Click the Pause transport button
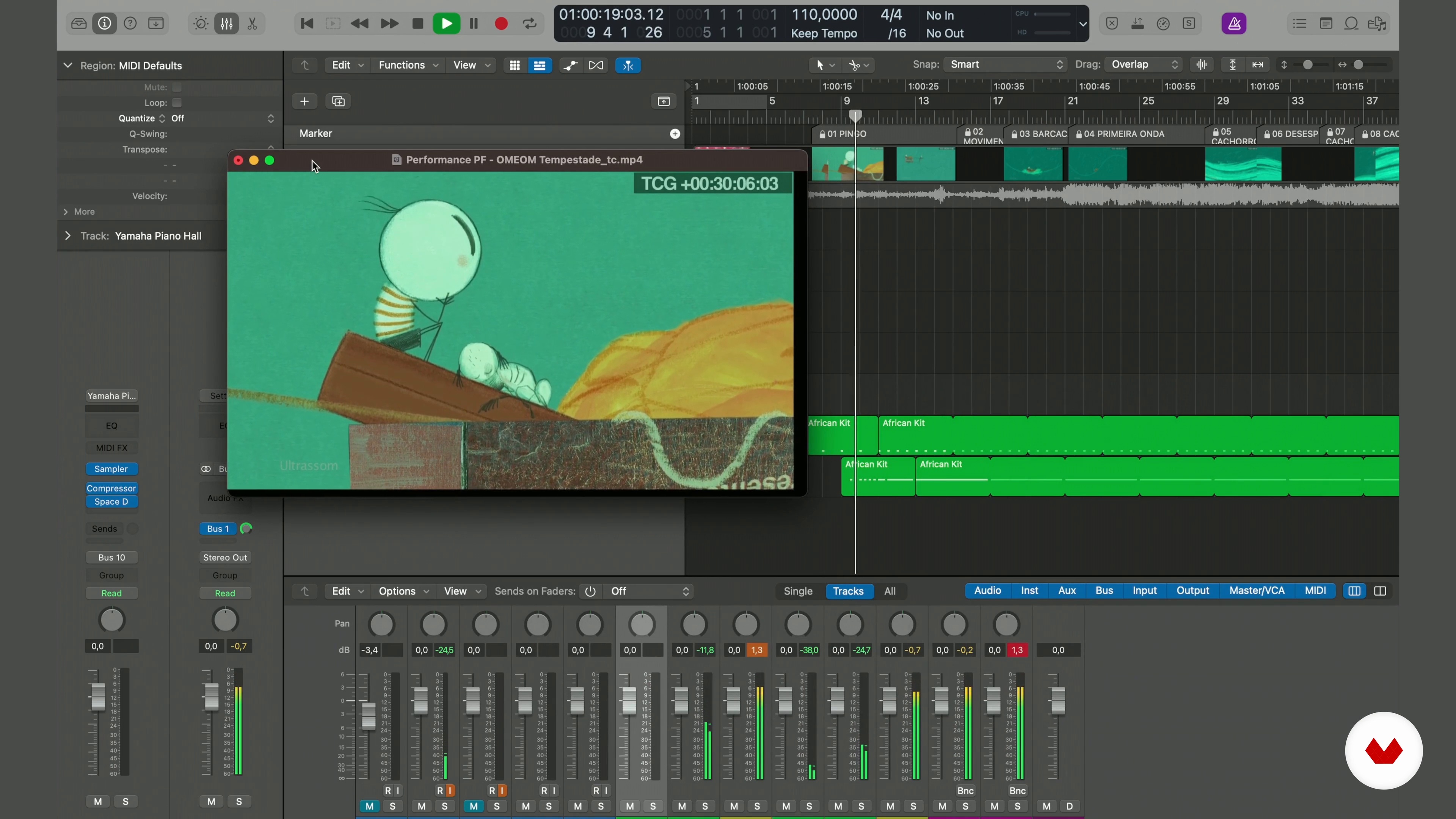The height and width of the screenshot is (819, 1456). (x=474, y=24)
